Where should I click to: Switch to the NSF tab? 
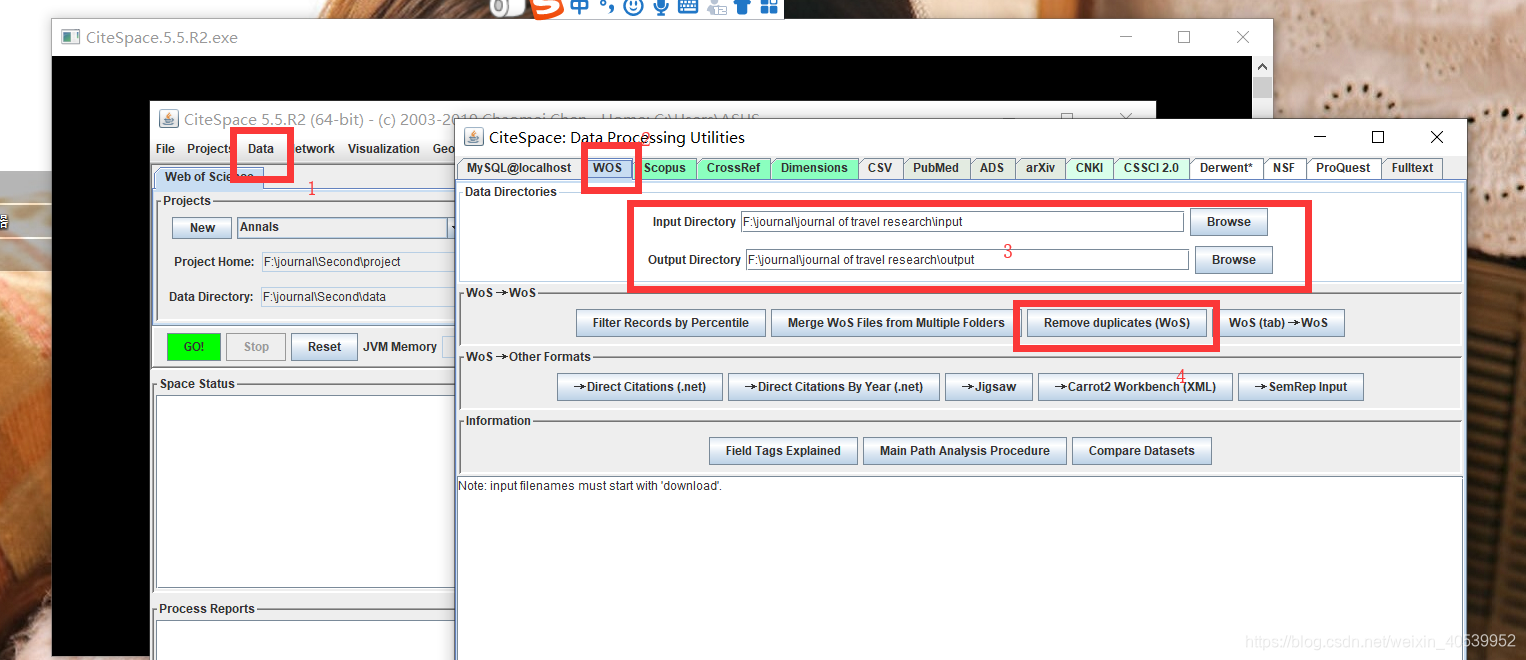(1284, 168)
